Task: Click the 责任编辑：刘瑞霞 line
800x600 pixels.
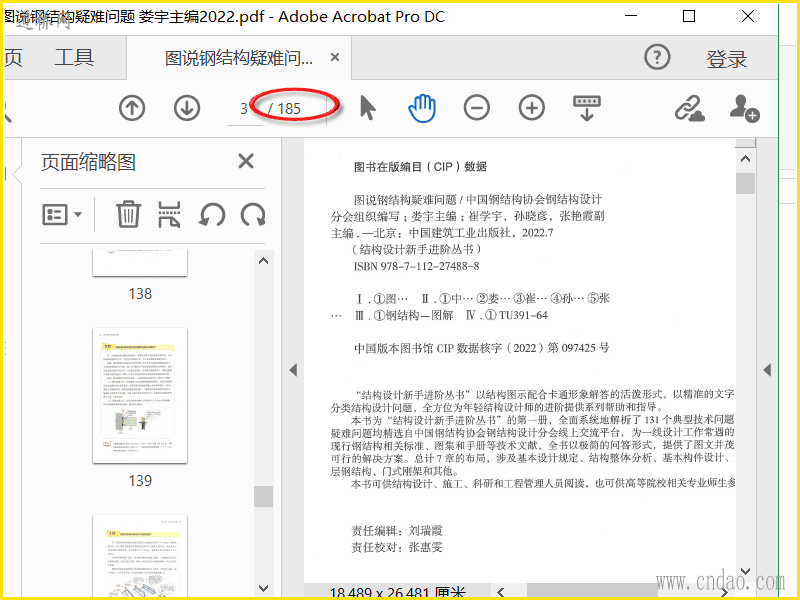Action: pyautogui.click(x=396, y=531)
